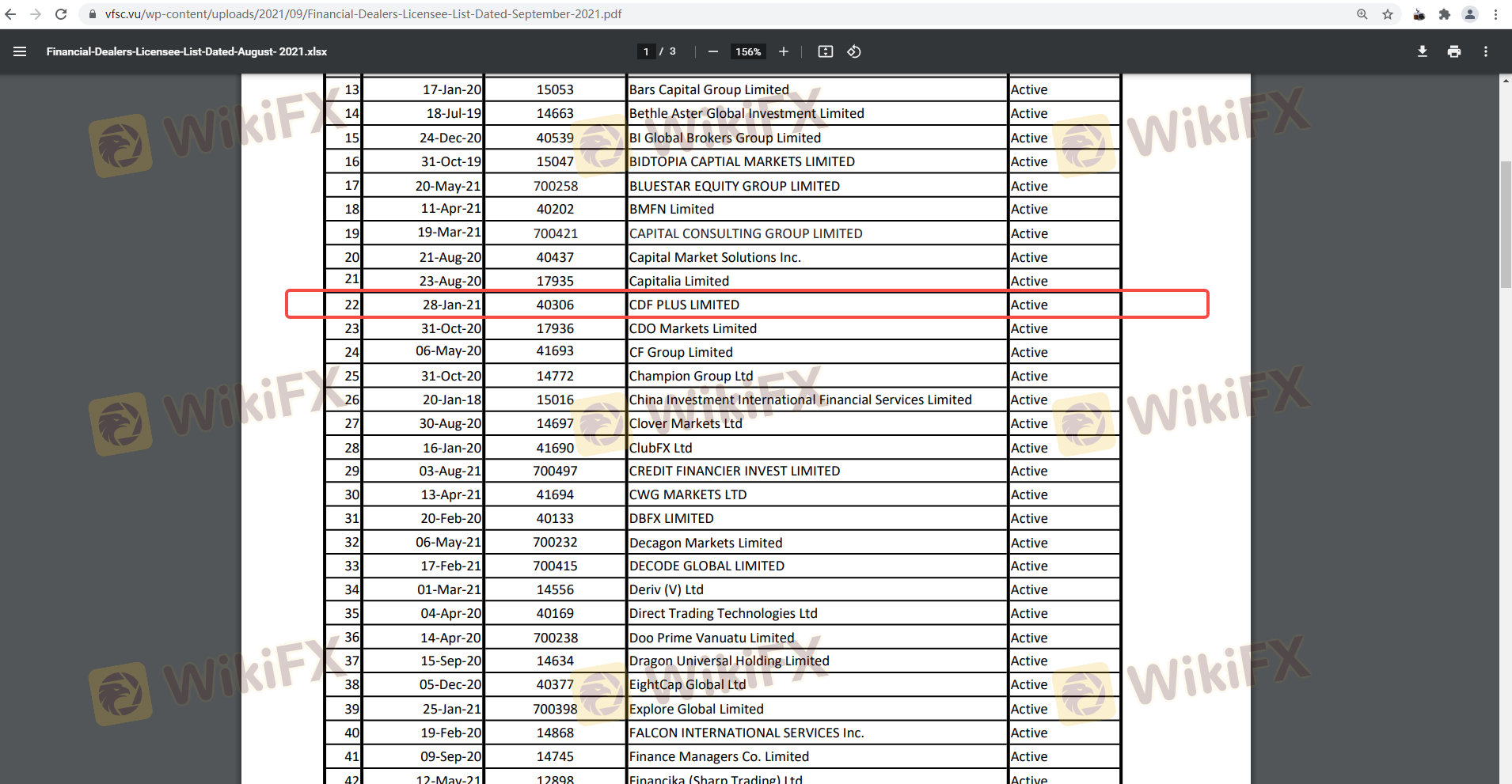The image size is (1512, 784).
Task: Reload the browser page
Action: click(x=61, y=14)
